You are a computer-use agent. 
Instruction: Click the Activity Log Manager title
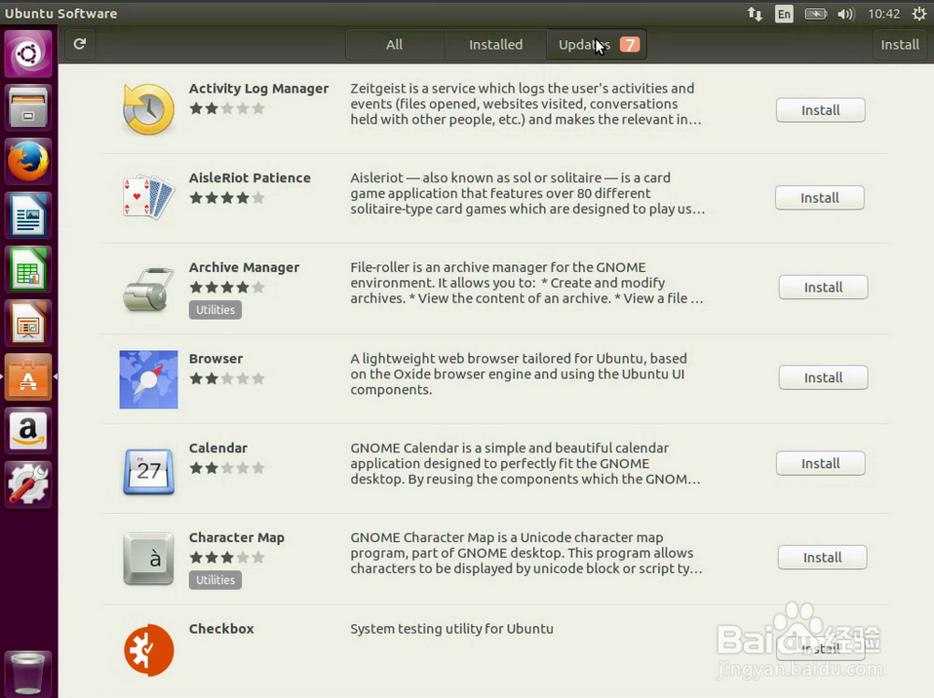coord(259,88)
